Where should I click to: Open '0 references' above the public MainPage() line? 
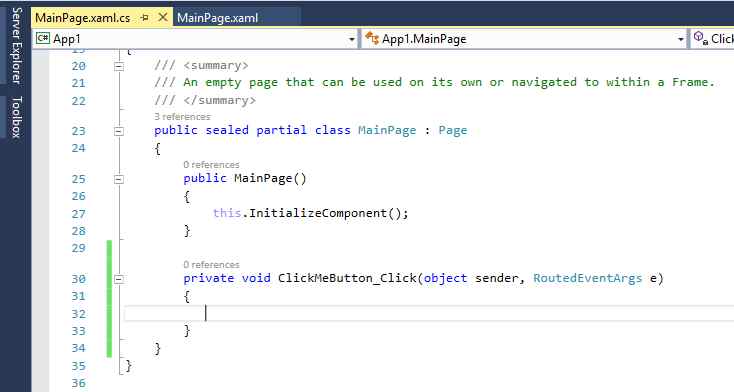point(211,165)
